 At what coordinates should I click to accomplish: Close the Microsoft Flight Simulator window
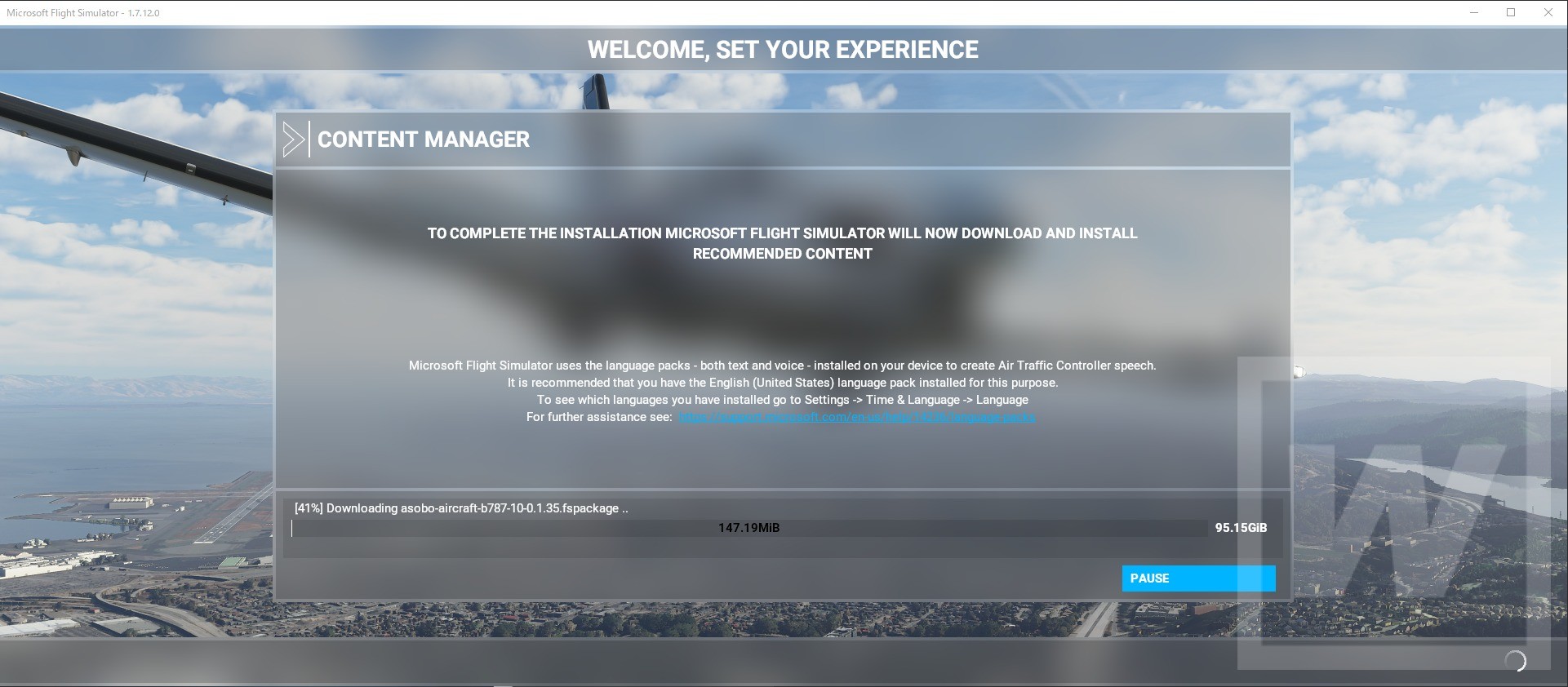pos(1548,12)
